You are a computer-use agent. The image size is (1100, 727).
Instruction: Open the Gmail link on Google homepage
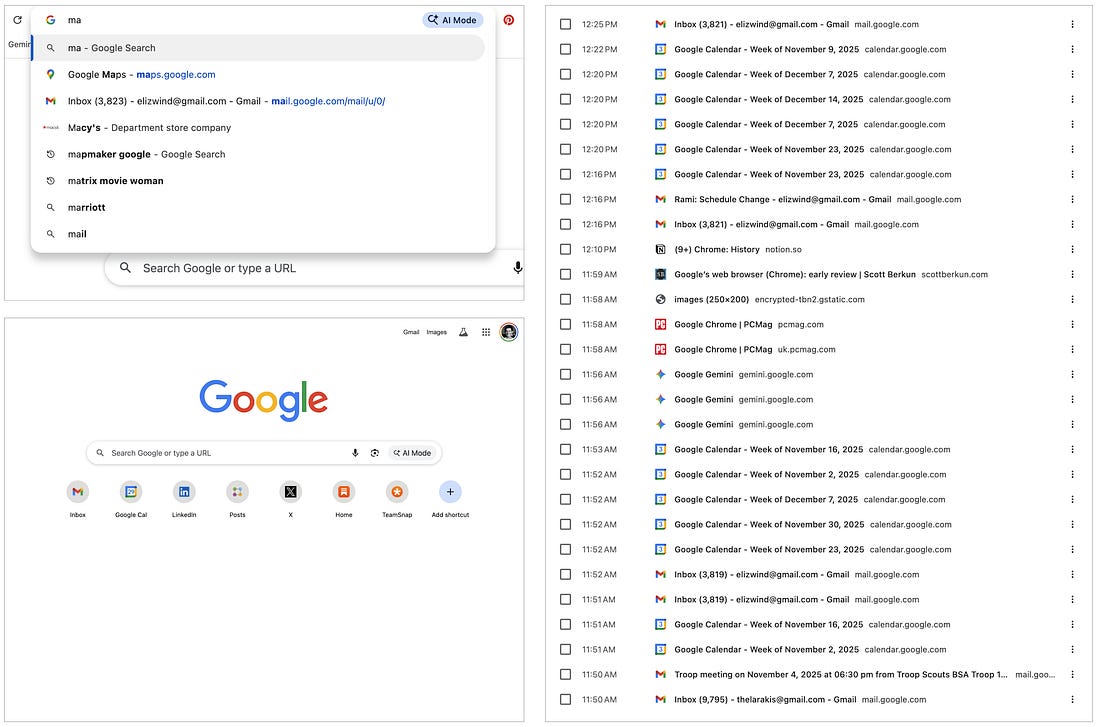coord(411,333)
